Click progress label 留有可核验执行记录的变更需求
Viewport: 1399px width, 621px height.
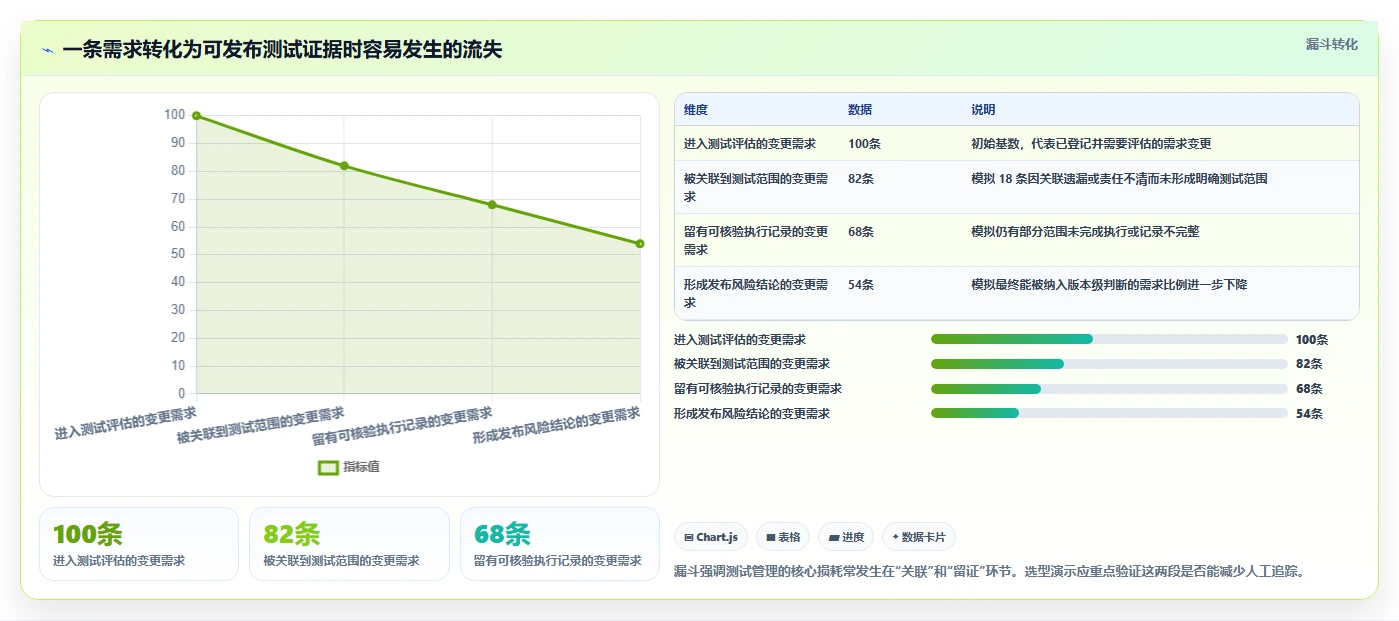point(758,389)
